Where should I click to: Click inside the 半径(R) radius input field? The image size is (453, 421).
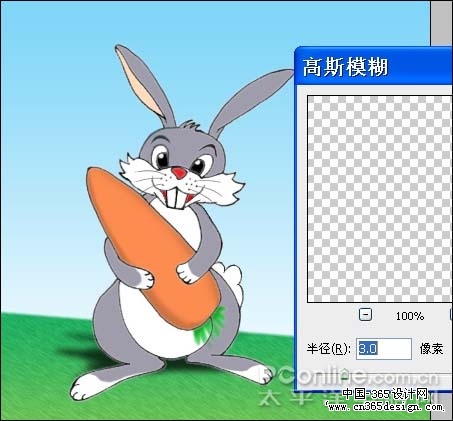(x=384, y=349)
